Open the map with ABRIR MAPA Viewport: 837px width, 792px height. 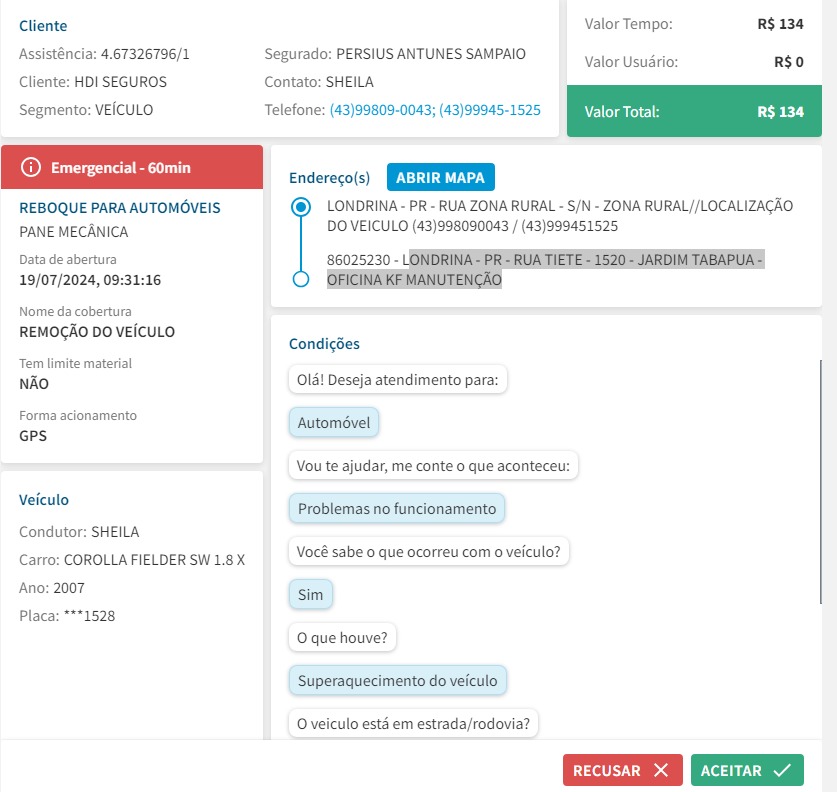click(440, 177)
